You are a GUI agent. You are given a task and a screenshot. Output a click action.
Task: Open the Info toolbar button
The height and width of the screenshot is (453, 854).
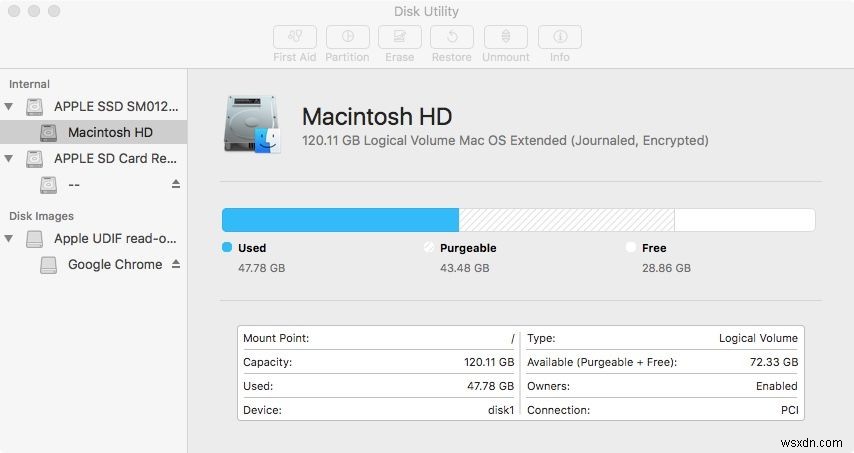tap(559, 37)
